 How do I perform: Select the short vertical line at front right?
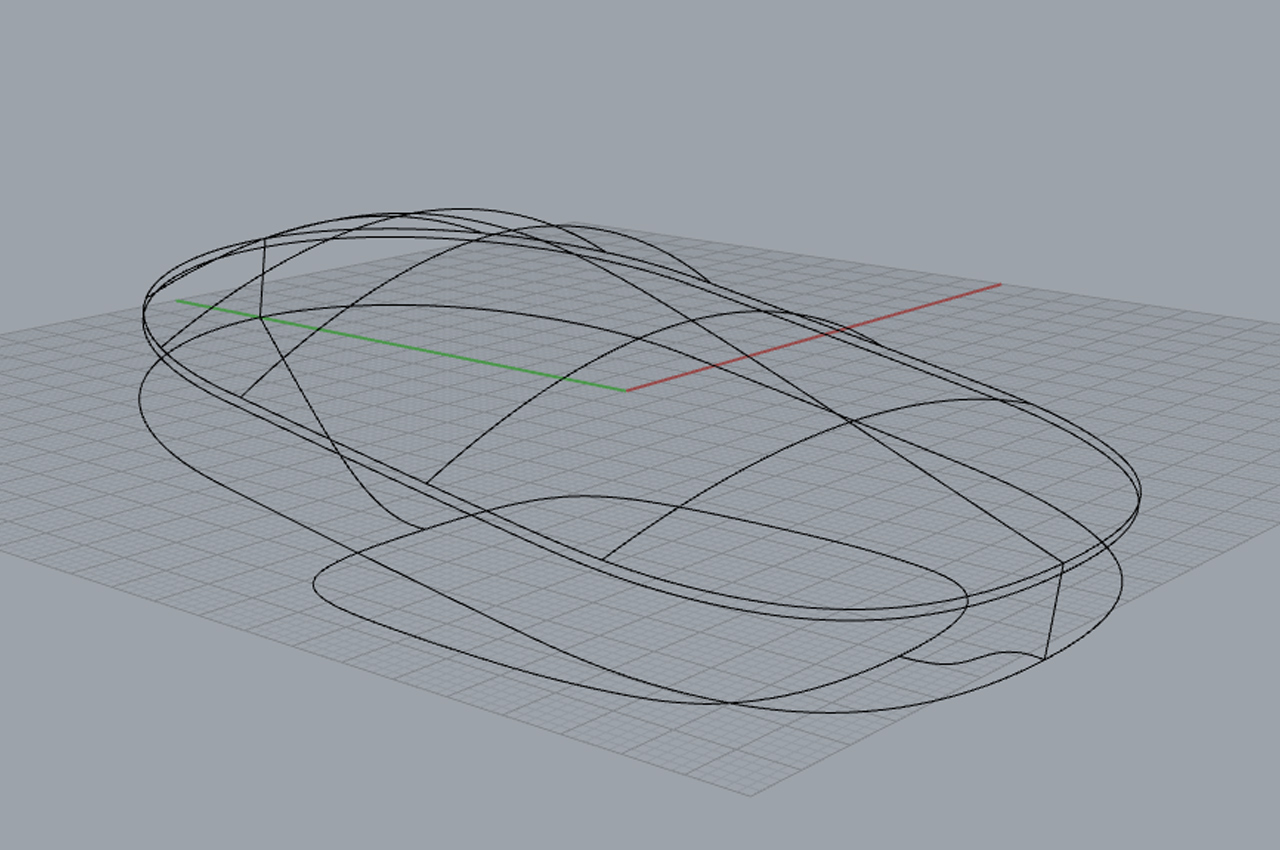pos(1054,610)
